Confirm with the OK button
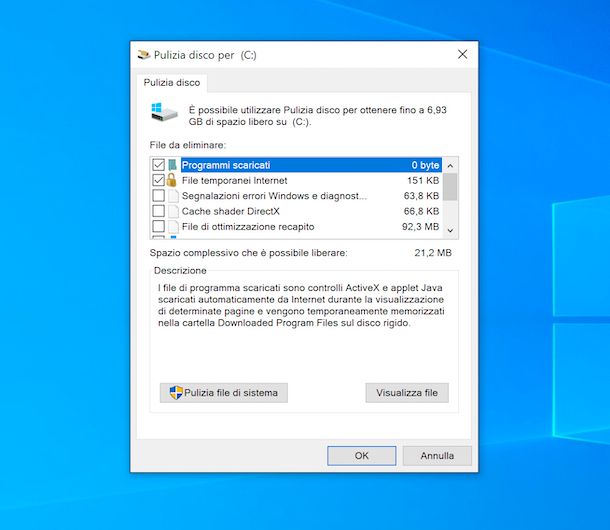610x530 pixels. pos(362,456)
